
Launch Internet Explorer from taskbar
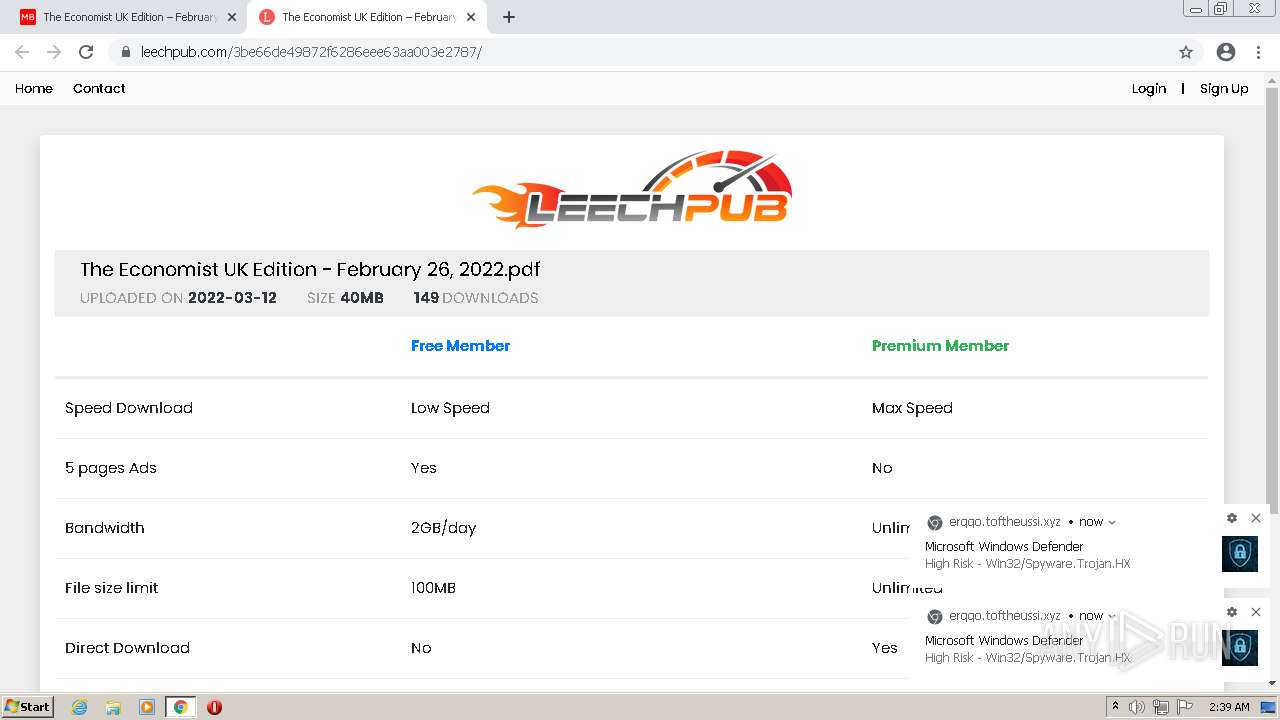(x=79, y=707)
